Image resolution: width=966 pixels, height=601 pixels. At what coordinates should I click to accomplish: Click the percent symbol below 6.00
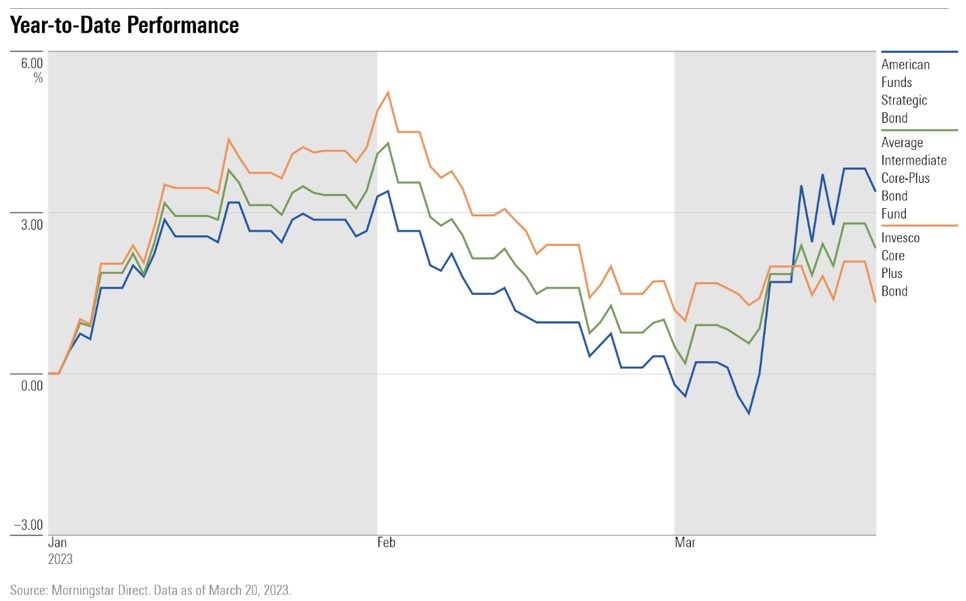38,77
